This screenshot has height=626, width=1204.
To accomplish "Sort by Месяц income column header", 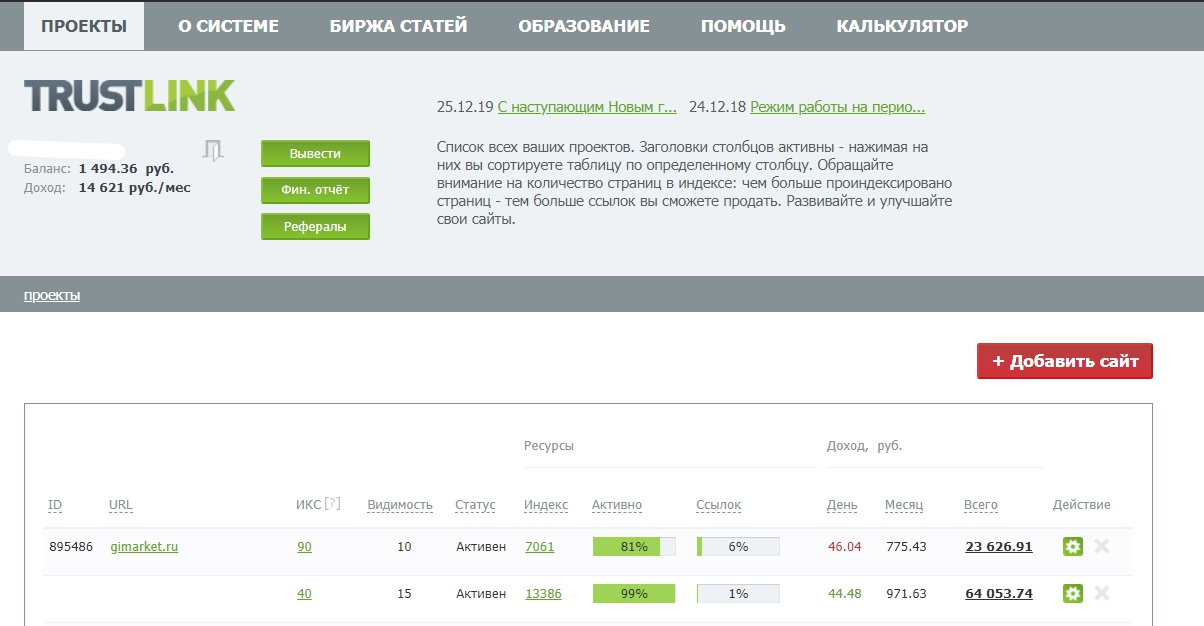I will [904, 505].
